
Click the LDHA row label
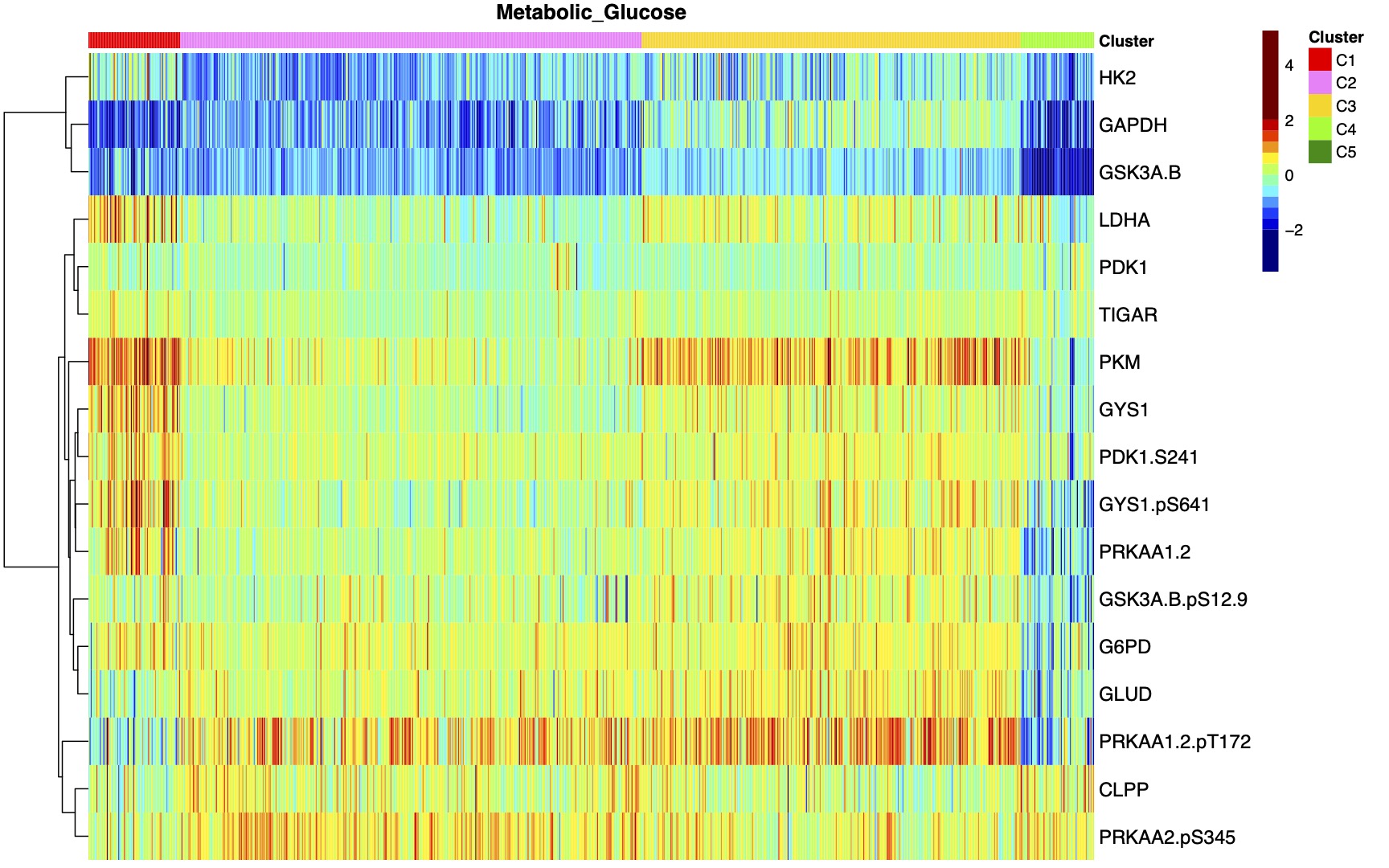[x=1125, y=220]
